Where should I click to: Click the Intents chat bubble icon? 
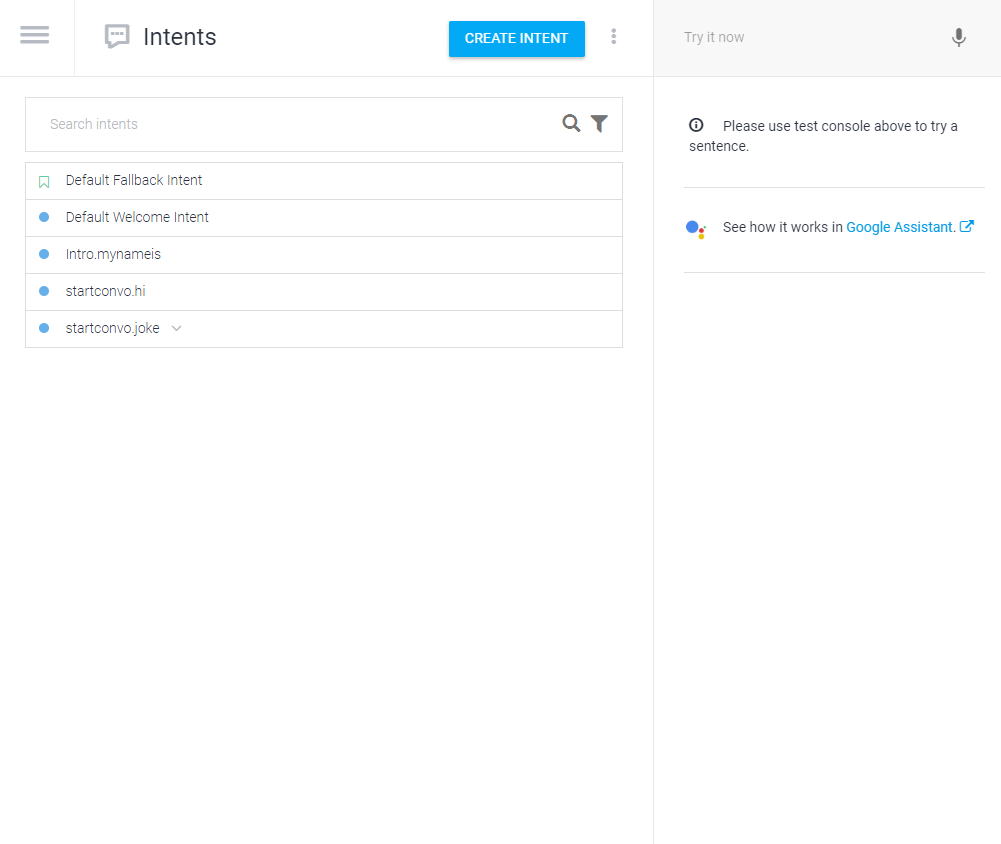point(117,37)
